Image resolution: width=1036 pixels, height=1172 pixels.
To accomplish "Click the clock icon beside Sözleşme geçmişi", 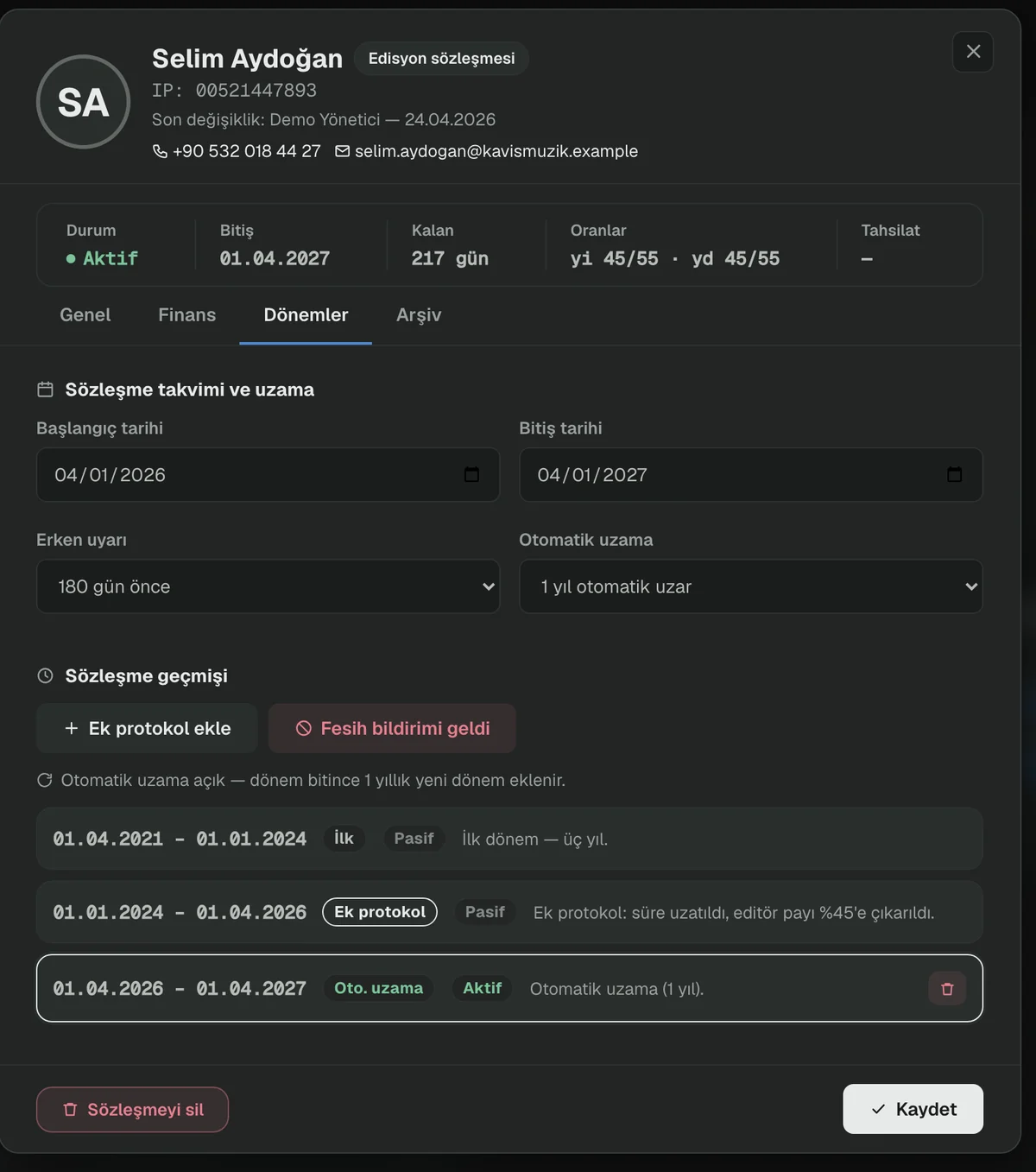I will pos(46,675).
